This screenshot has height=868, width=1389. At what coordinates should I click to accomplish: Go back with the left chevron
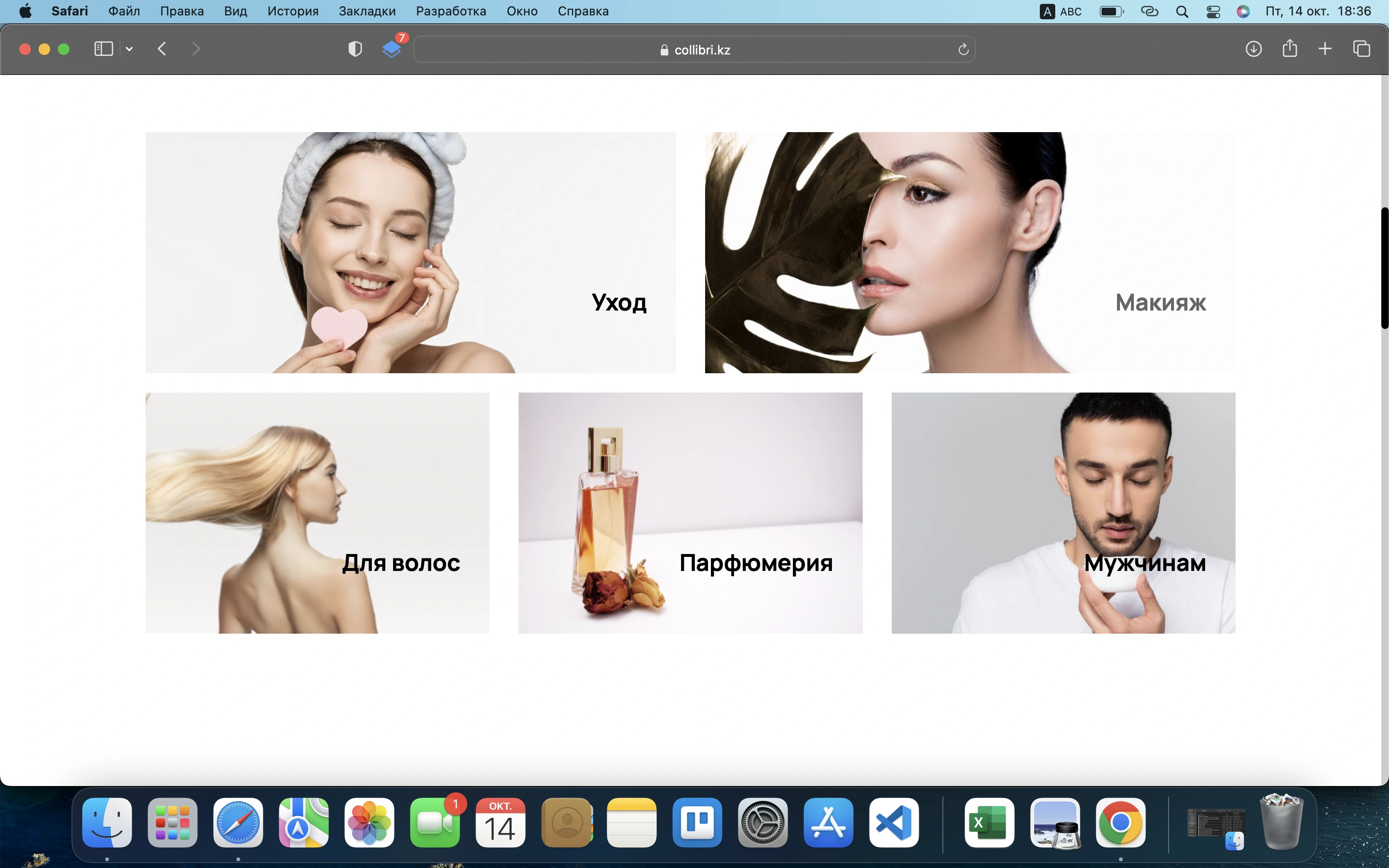coord(162,49)
